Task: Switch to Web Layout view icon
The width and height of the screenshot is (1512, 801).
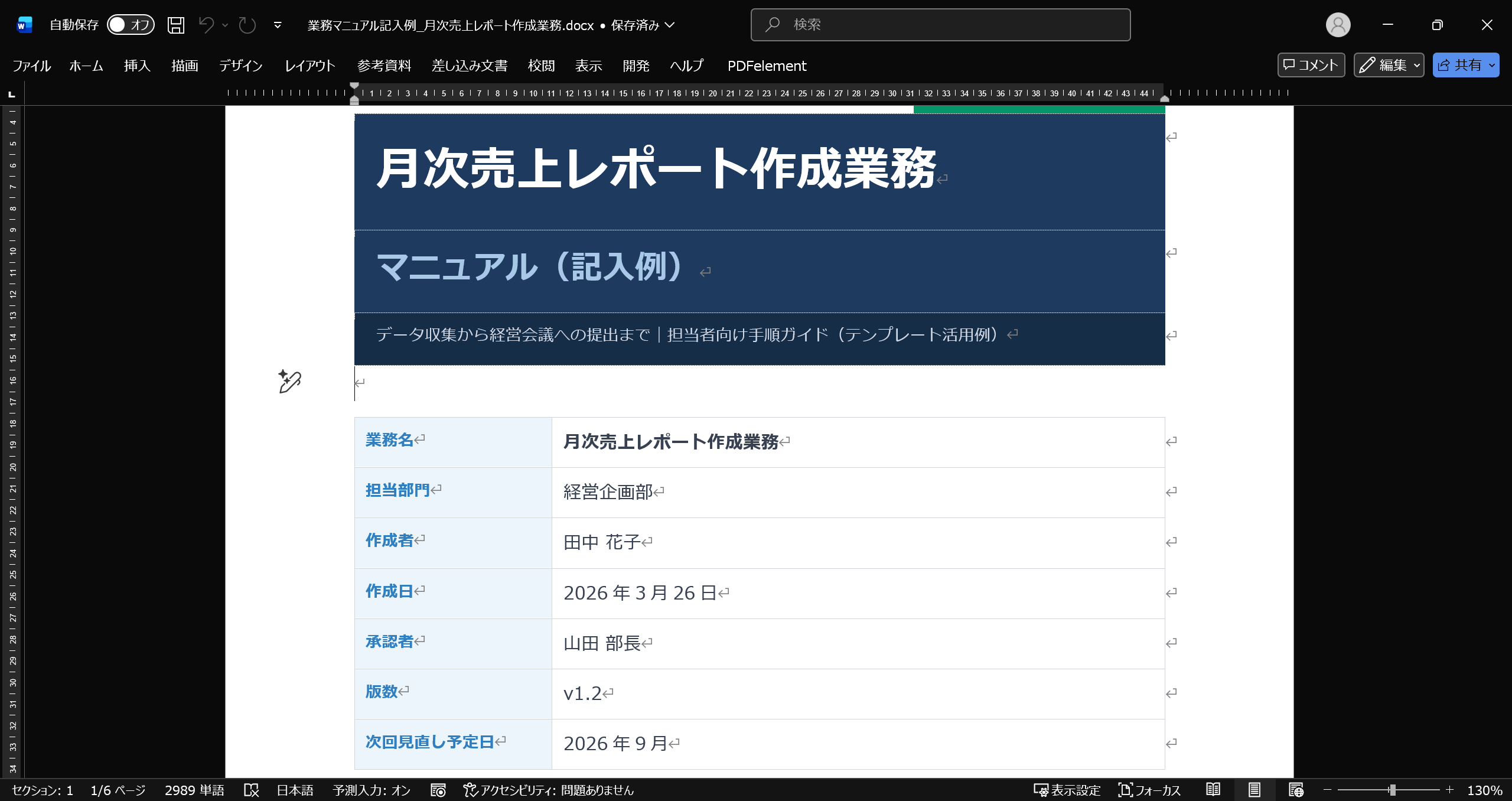Action: click(1296, 790)
